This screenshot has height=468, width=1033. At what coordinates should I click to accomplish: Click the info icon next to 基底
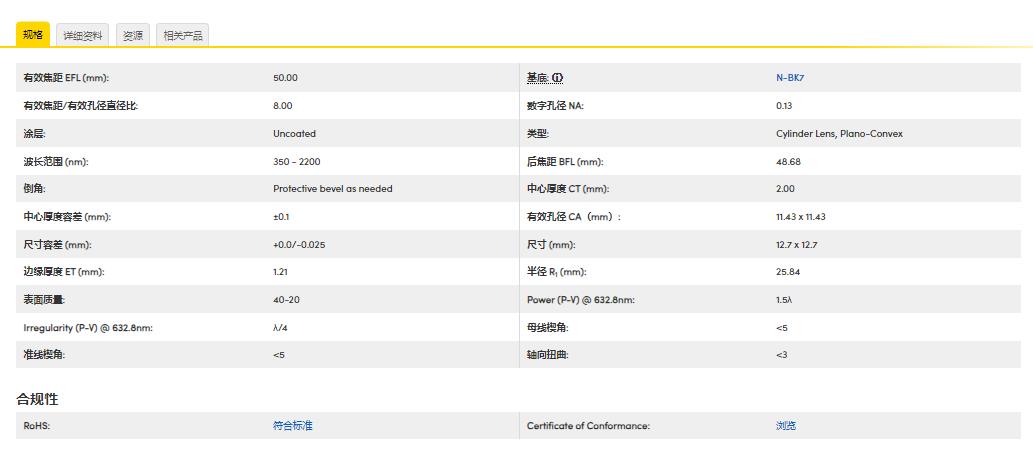click(x=557, y=78)
